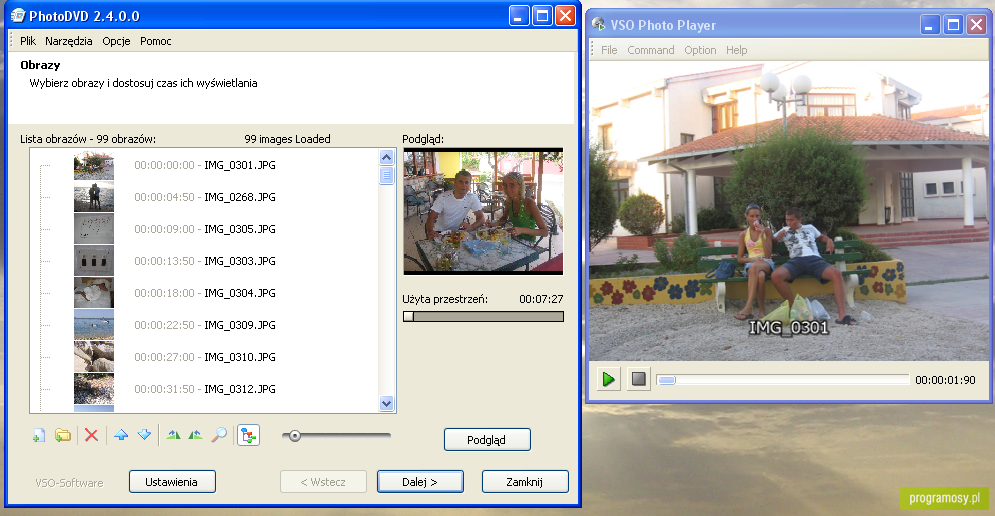Click the image list scrollbar thumb
The height and width of the screenshot is (516, 995).
[x=386, y=175]
